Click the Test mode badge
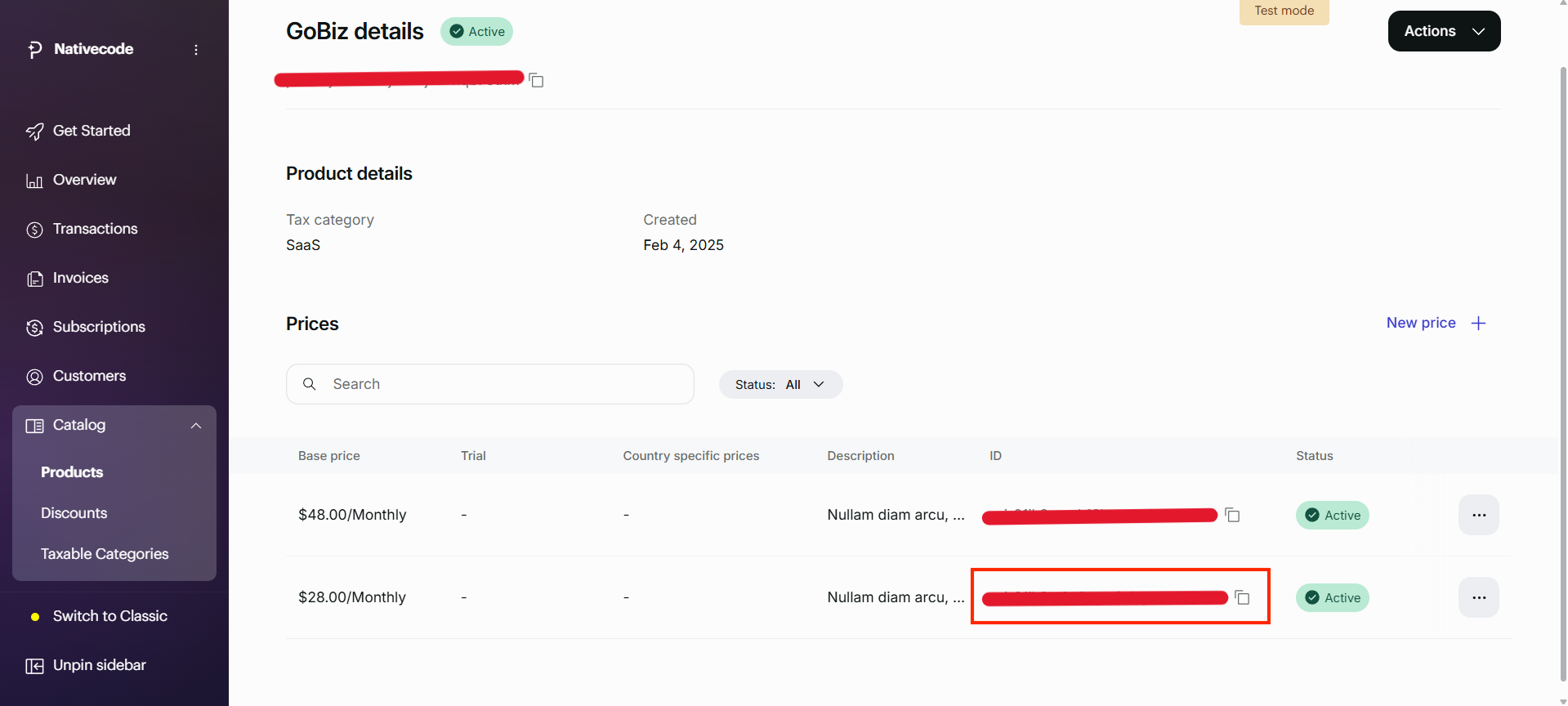 coord(1284,11)
